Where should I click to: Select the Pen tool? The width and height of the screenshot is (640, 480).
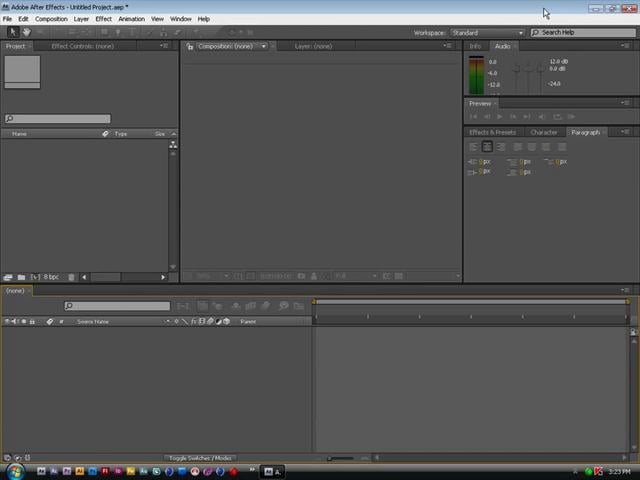(118, 32)
